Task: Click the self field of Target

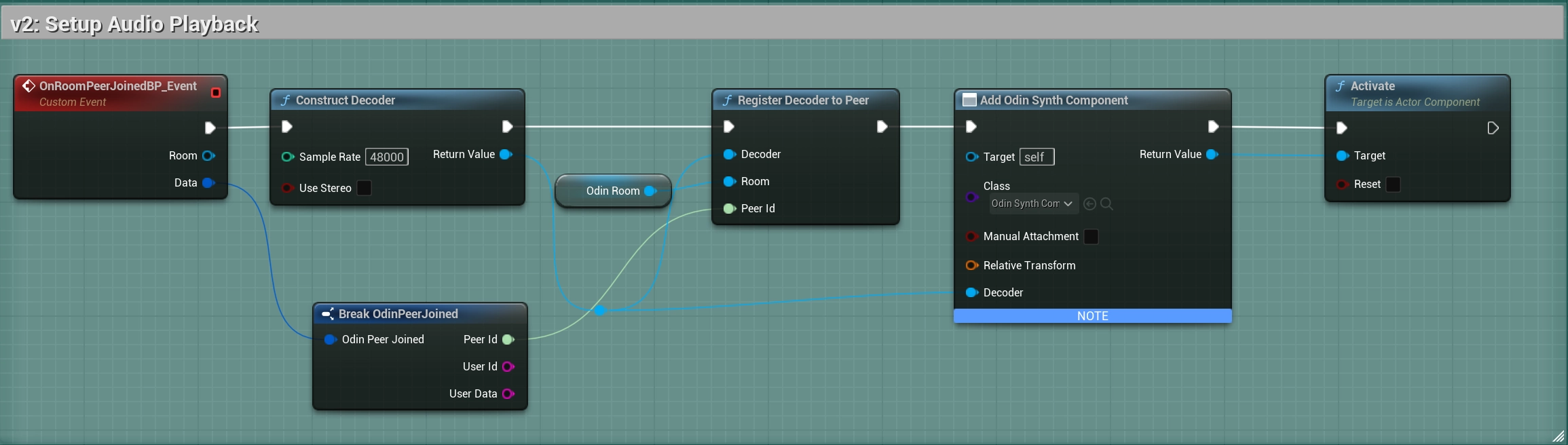Action: [x=1037, y=157]
